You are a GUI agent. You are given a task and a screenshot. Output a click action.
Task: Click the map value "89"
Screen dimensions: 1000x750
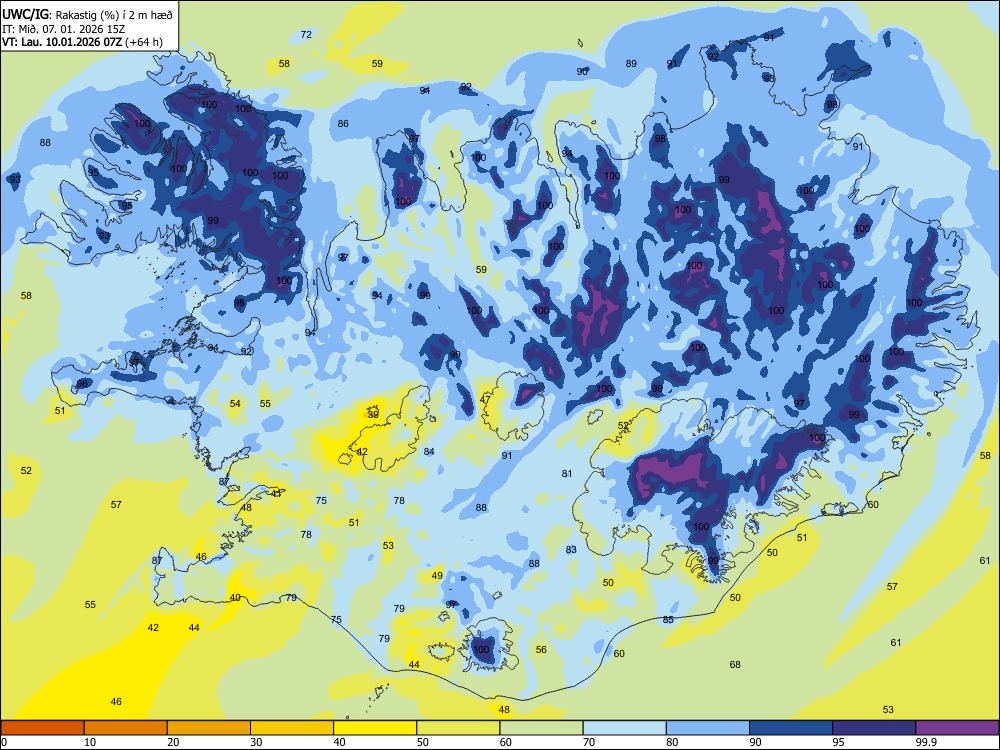point(631,64)
